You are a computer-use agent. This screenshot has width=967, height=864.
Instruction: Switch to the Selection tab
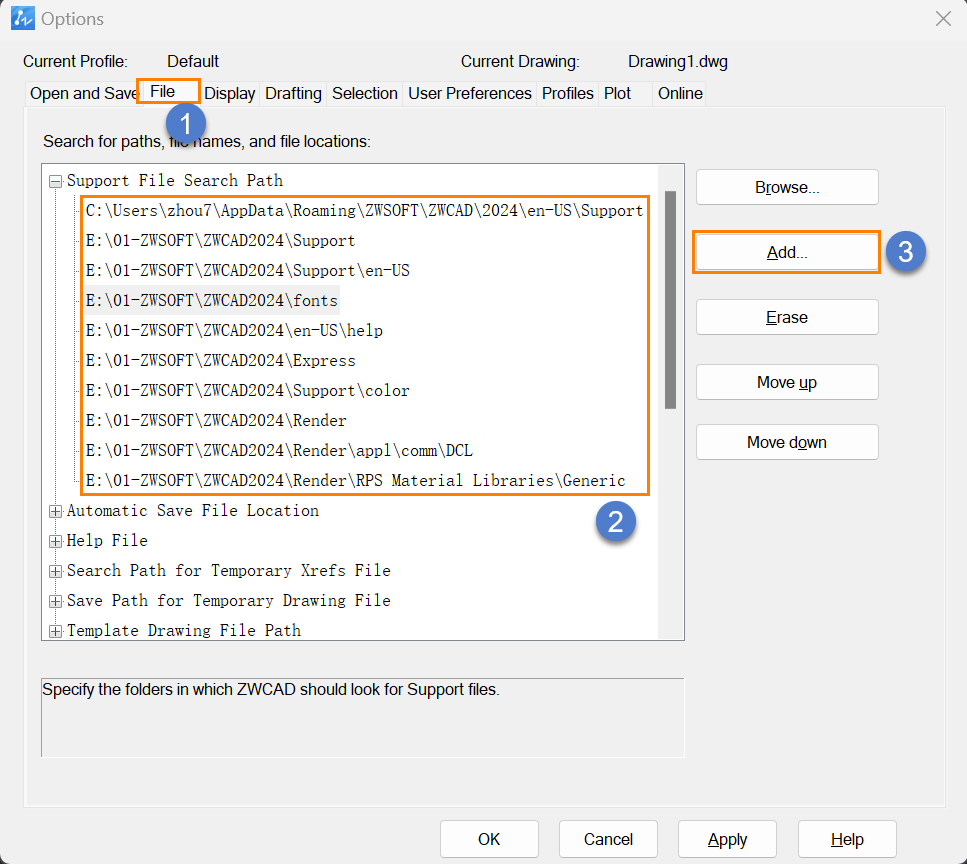pos(364,93)
